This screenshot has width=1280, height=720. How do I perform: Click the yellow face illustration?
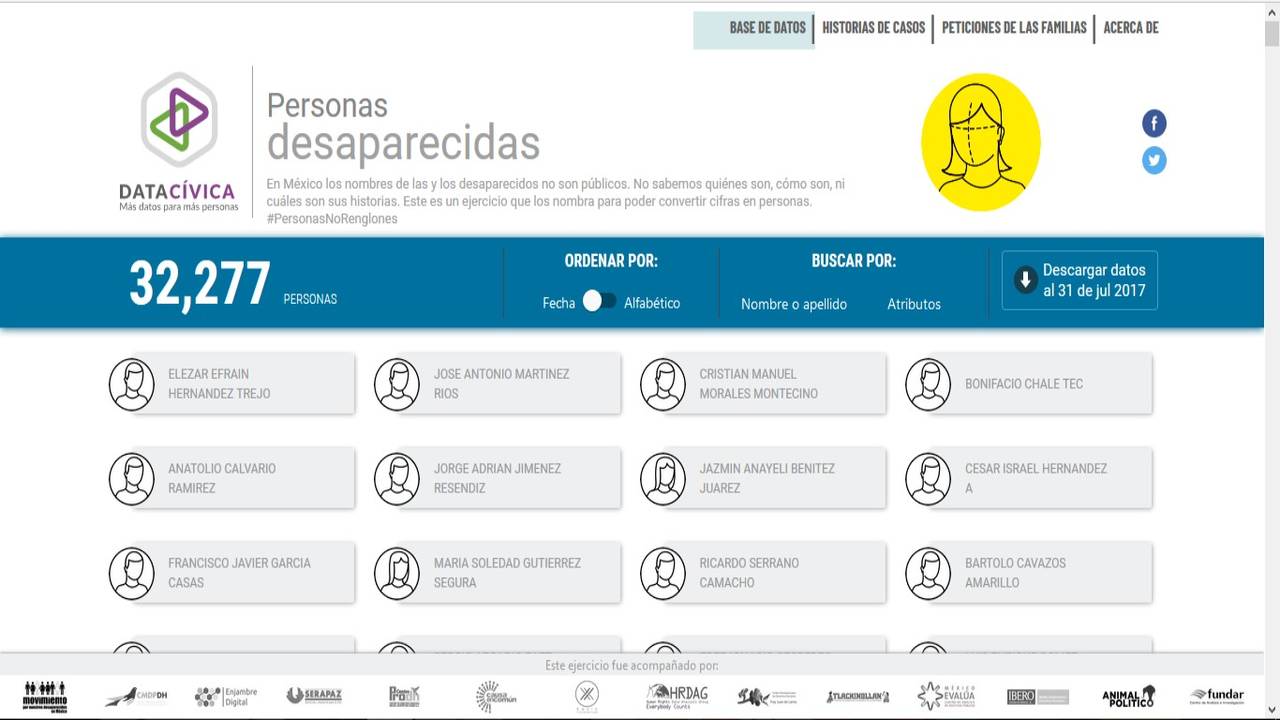pos(980,142)
